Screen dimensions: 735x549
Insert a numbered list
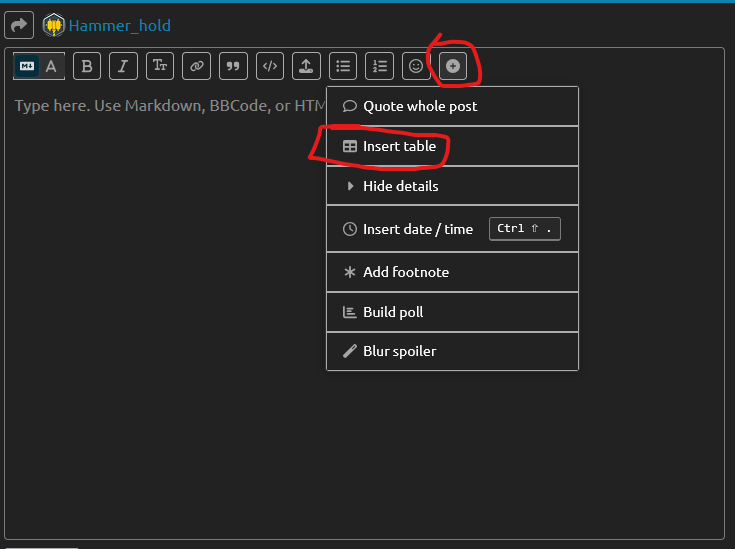pyautogui.click(x=379, y=66)
